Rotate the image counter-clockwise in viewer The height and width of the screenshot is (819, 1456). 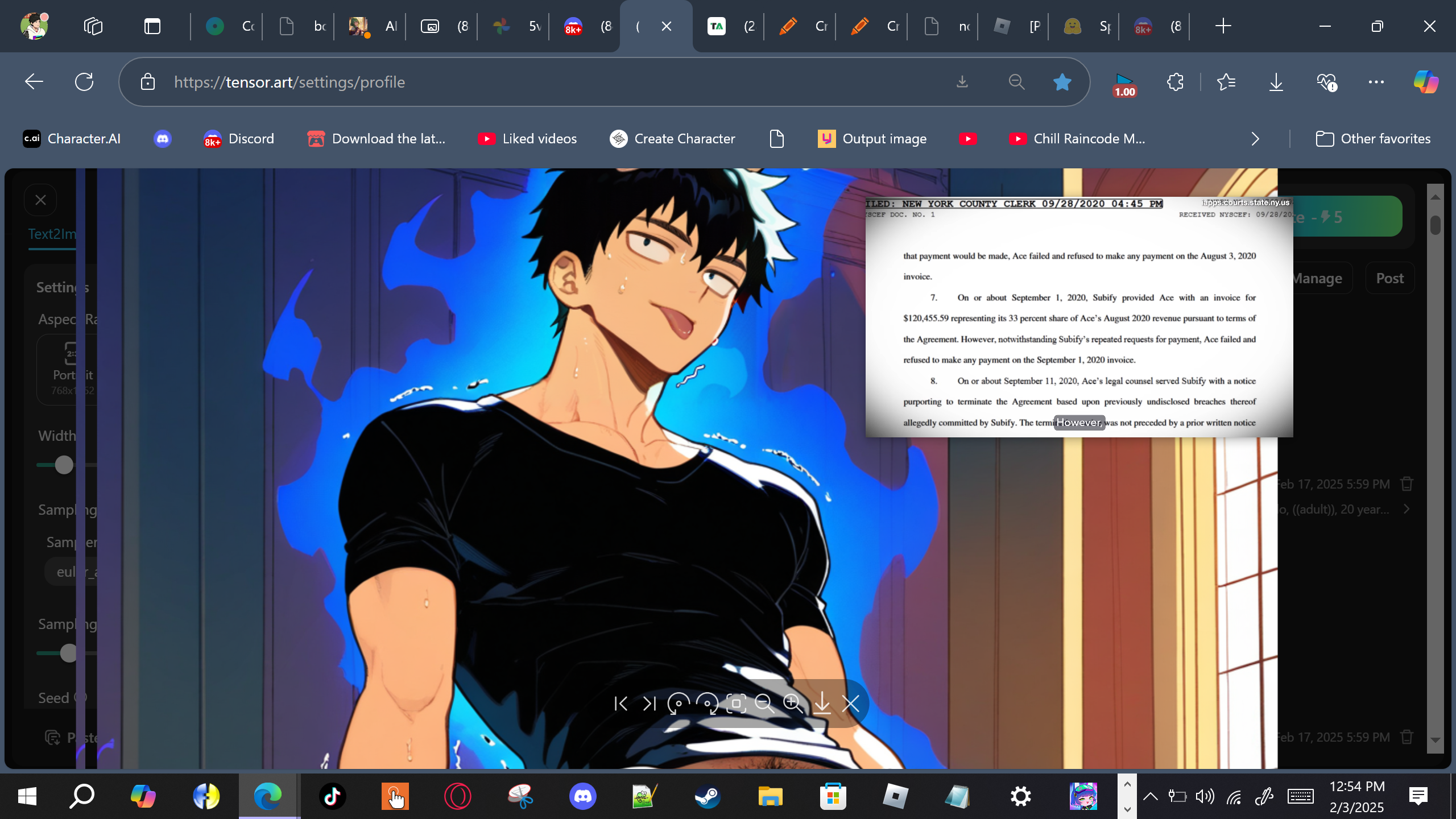point(678,704)
